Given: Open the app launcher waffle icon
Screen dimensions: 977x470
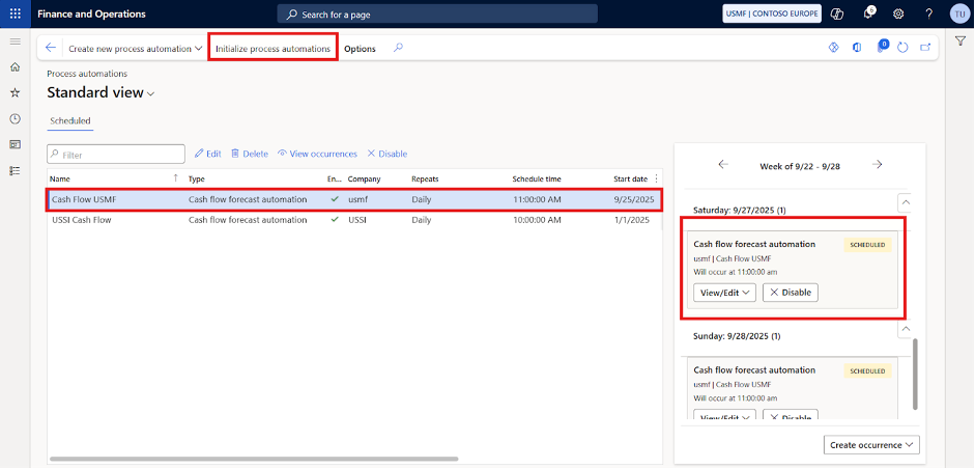Looking at the screenshot, I should point(15,14).
